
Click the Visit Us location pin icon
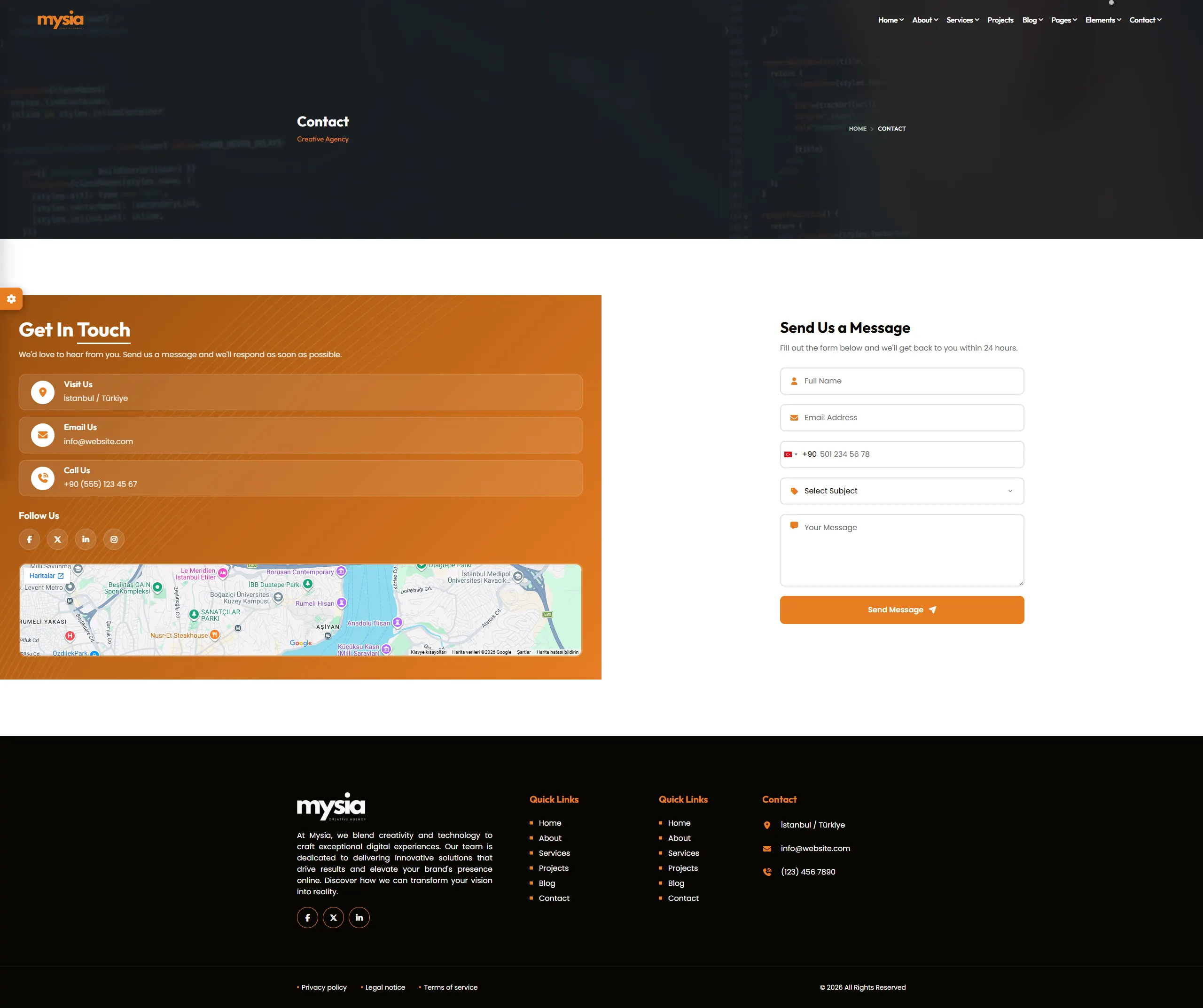42,392
